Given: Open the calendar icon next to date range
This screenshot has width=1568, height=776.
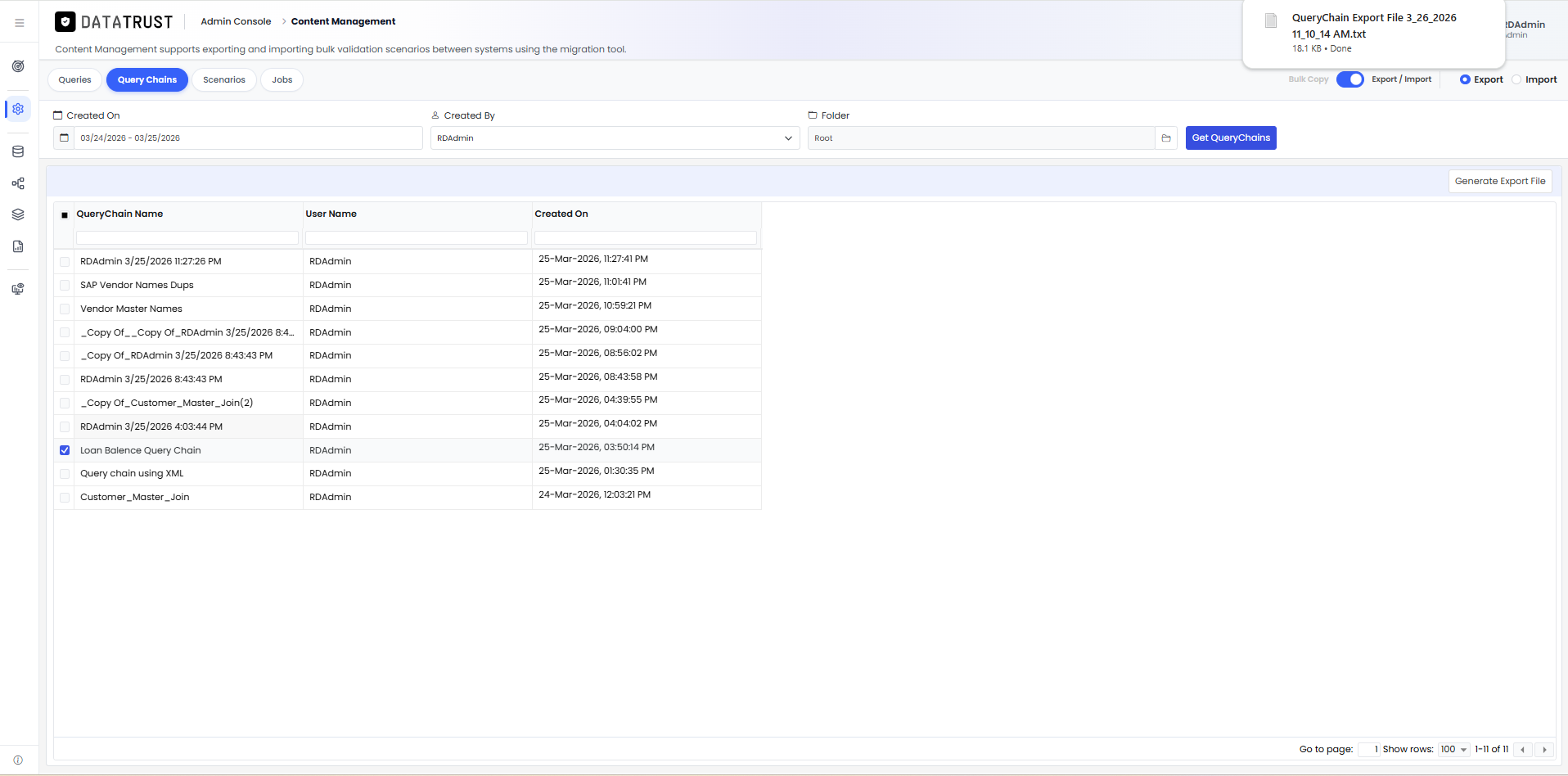Looking at the screenshot, I should coord(64,138).
